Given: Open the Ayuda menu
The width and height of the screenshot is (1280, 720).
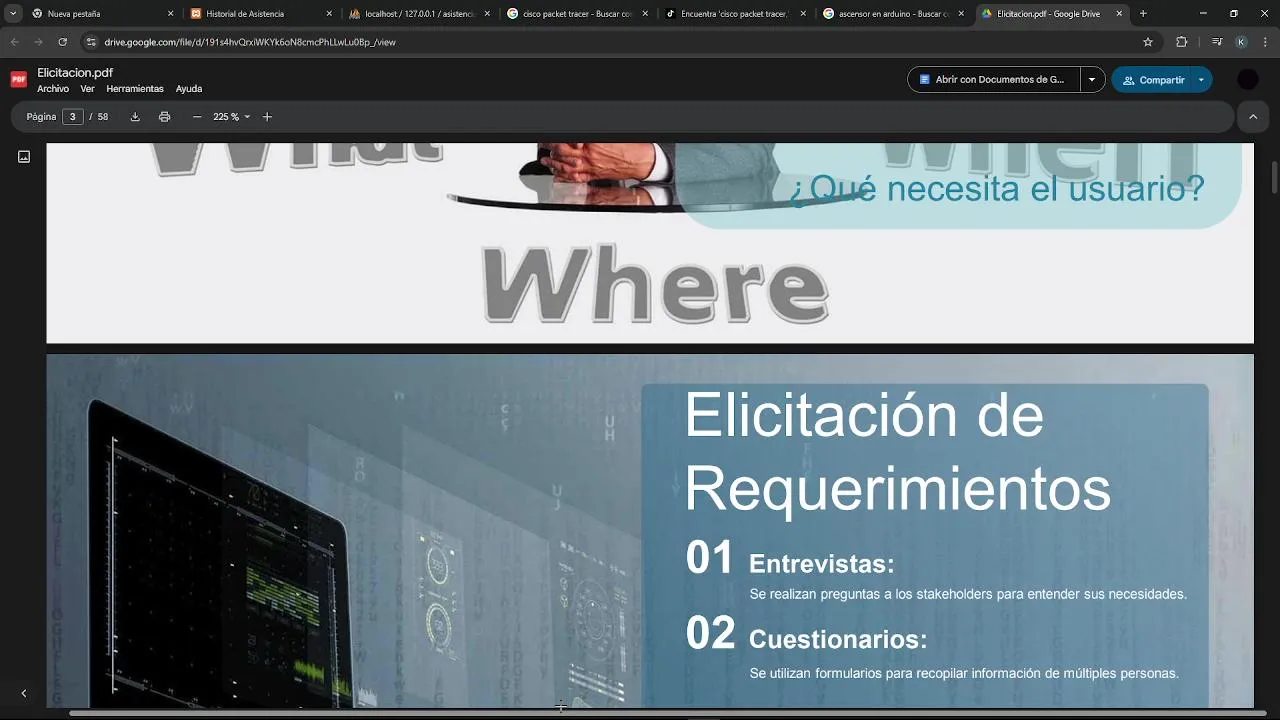Looking at the screenshot, I should (x=189, y=89).
